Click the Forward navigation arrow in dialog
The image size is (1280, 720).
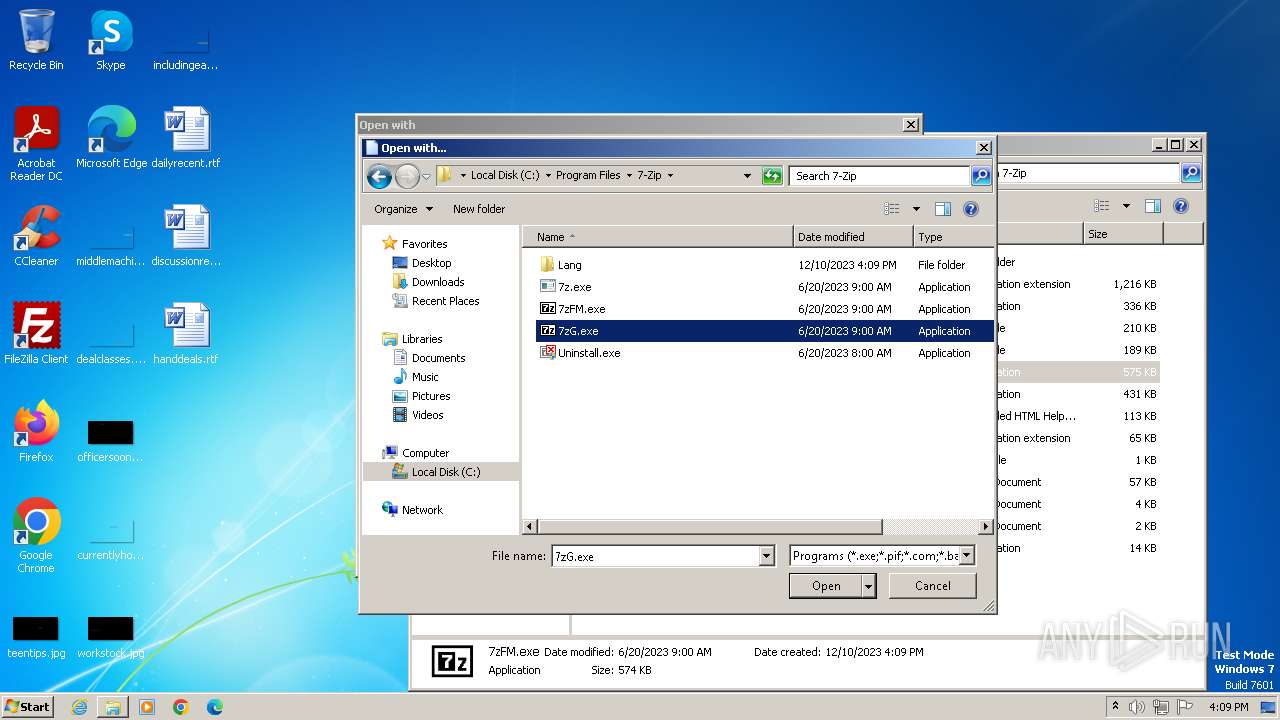click(x=407, y=177)
